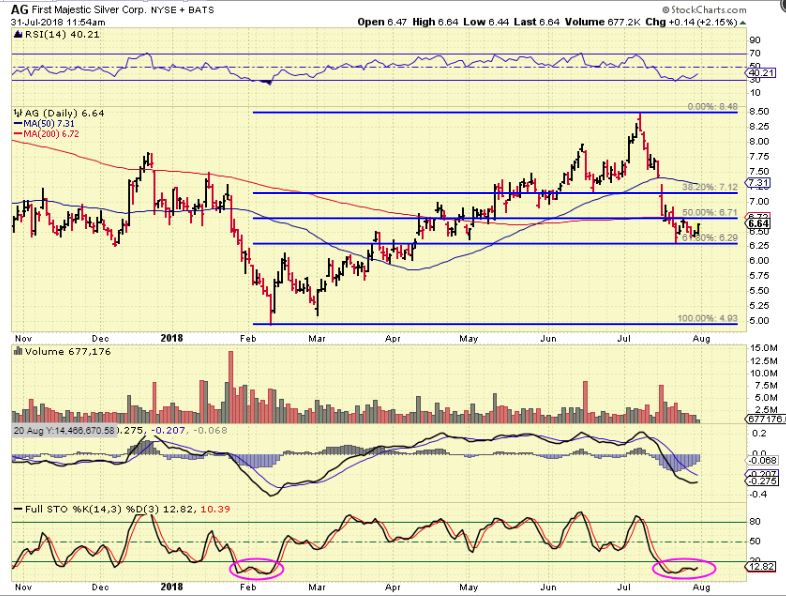Click the black Full STO legend line marker
This screenshot has width=786, height=596.
[18, 509]
